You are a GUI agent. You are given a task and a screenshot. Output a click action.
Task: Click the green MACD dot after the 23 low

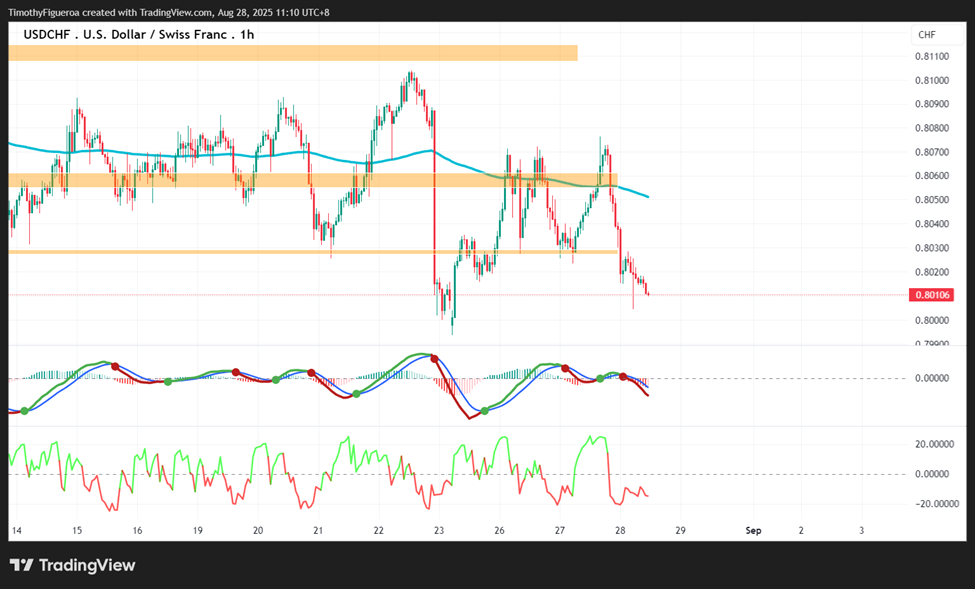tap(485, 411)
